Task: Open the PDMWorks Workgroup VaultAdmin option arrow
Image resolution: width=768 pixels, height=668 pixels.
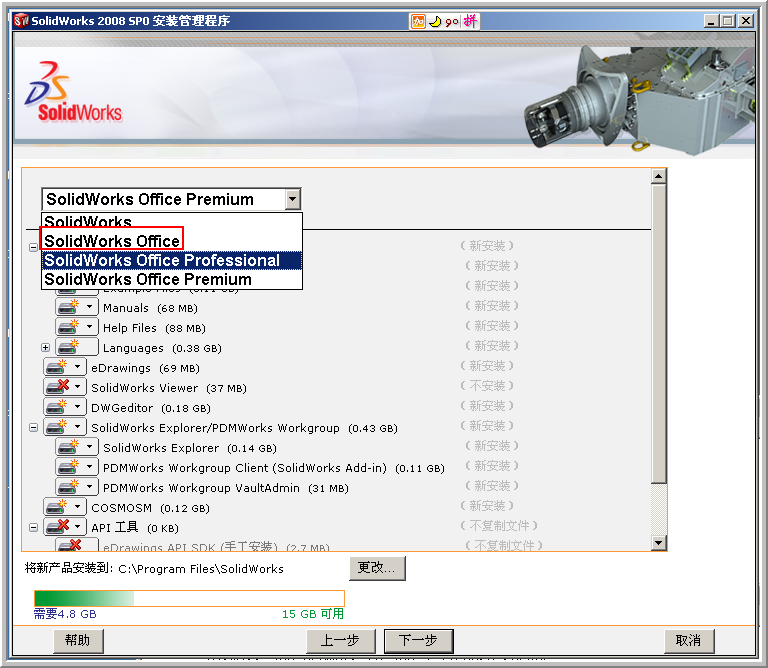Action: pyautogui.click(x=89, y=487)
